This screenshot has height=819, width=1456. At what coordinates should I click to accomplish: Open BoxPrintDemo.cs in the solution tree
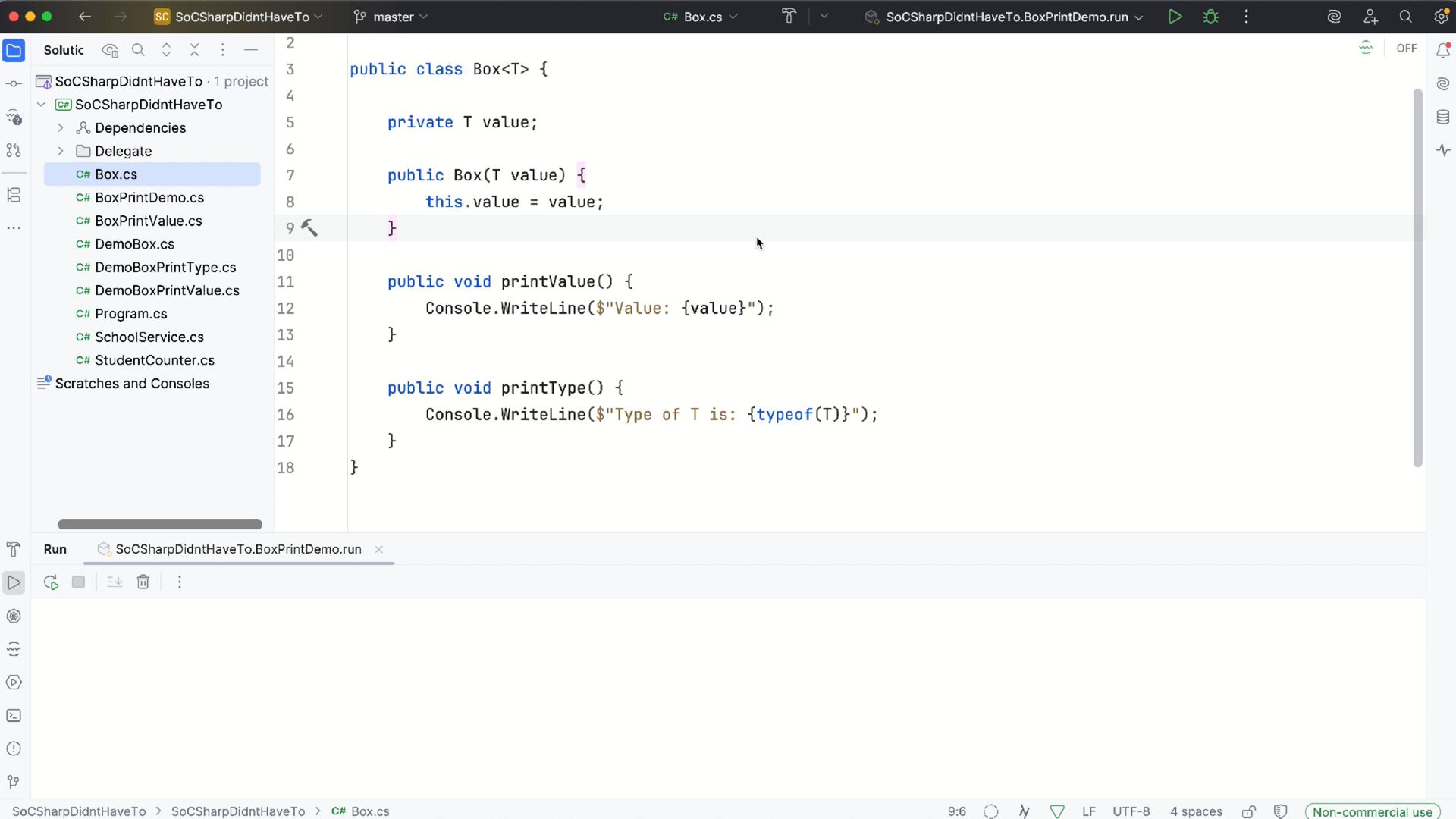[149, 198]
